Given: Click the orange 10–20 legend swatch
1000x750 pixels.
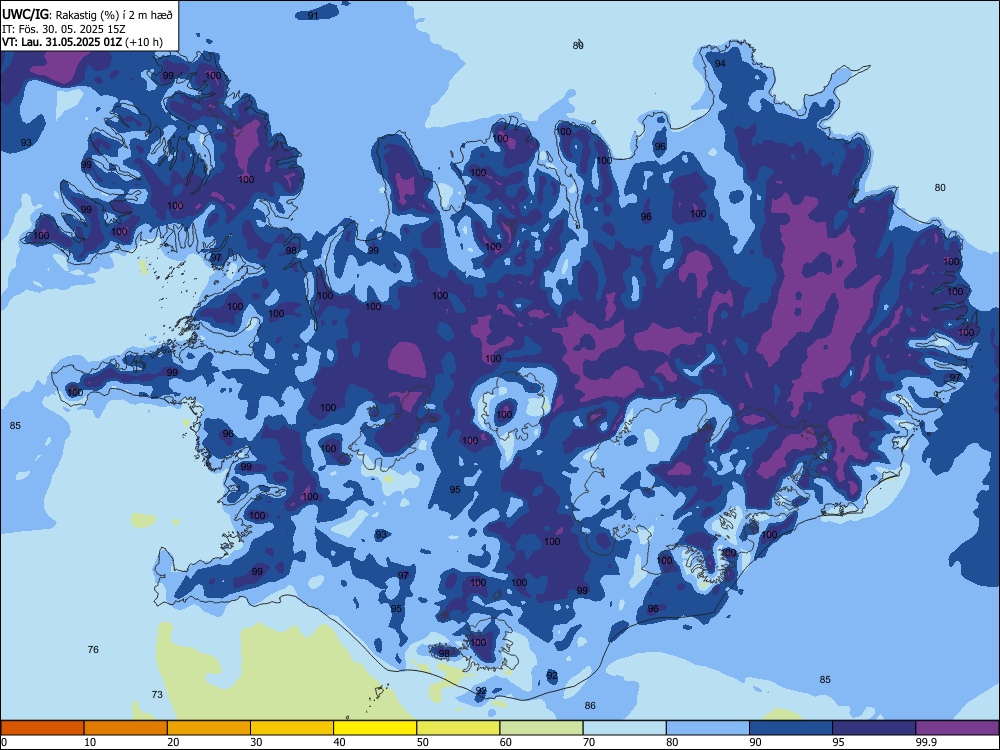Looking at the screenshot, I should [126, 728].
